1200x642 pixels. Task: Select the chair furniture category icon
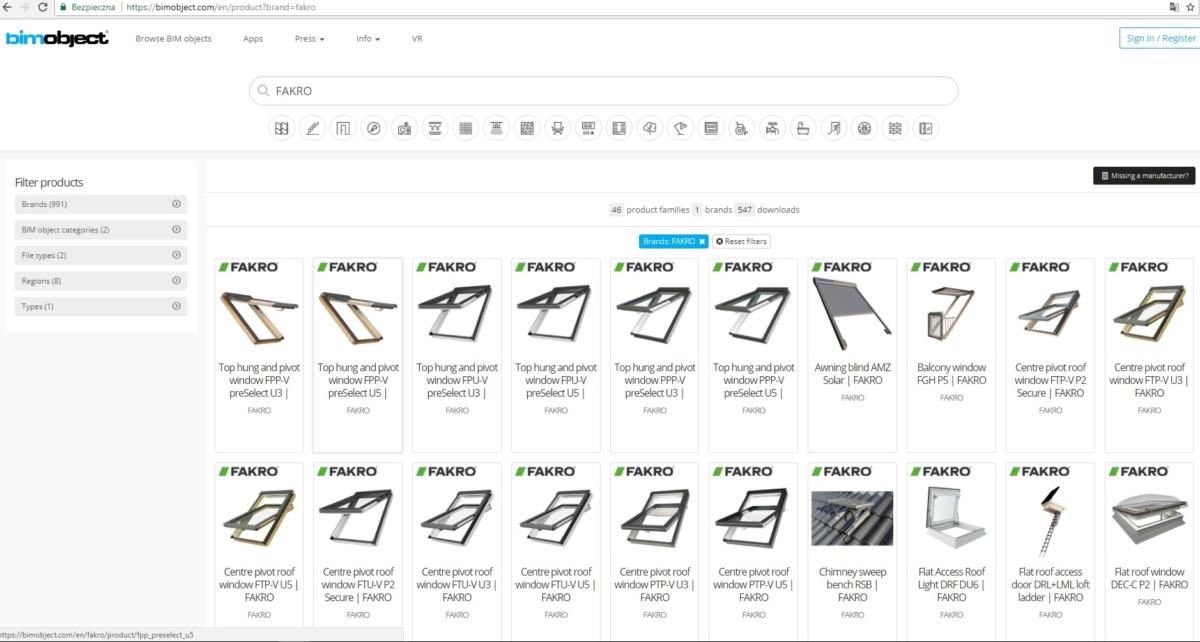(558, 128)
